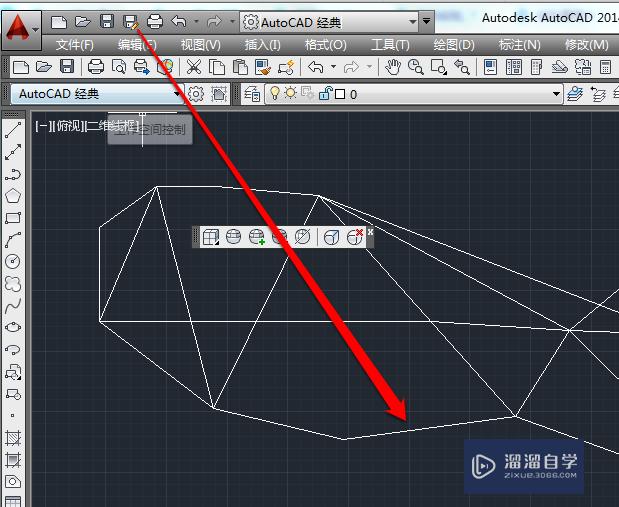This screenshot has width=619, height=507.
Task: Click the New icon in the quick access toolbar
Action: click(59, 22)
